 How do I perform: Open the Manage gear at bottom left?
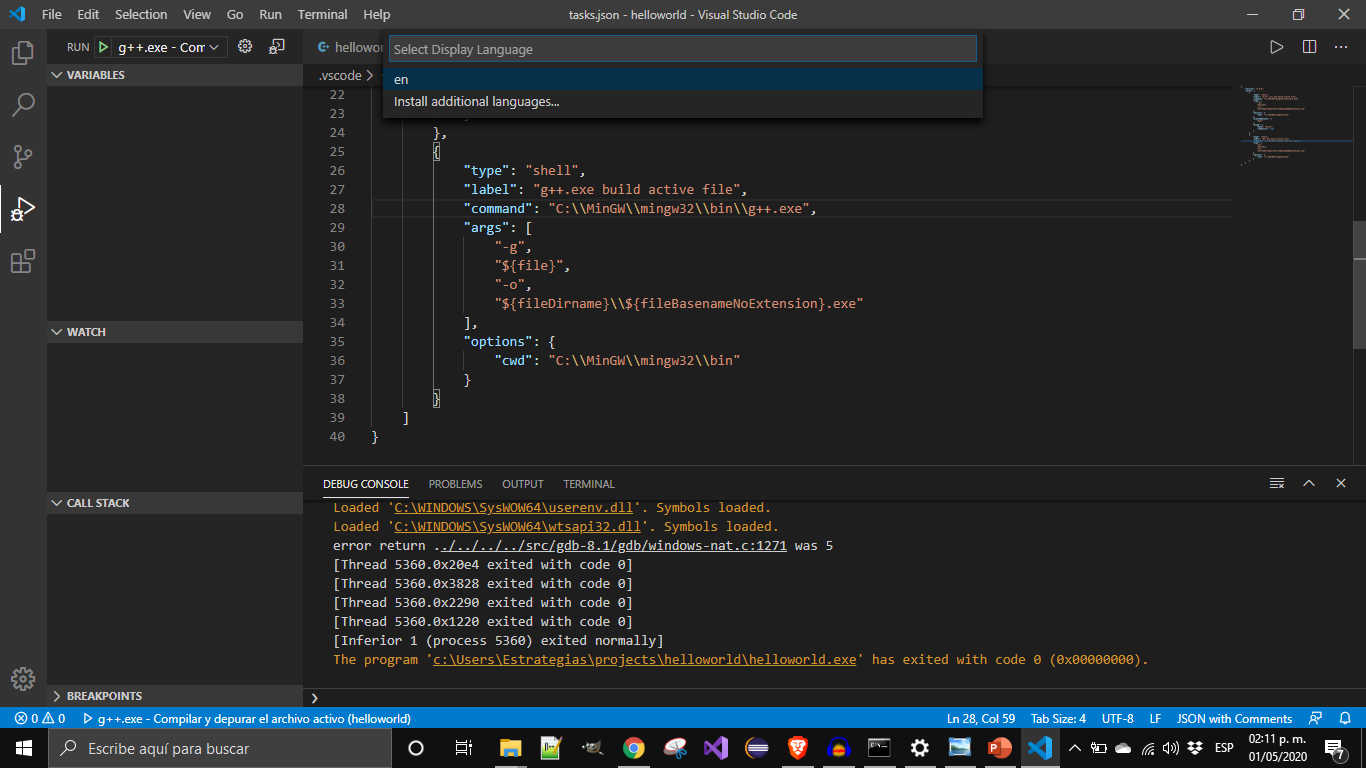click(22, 679)
